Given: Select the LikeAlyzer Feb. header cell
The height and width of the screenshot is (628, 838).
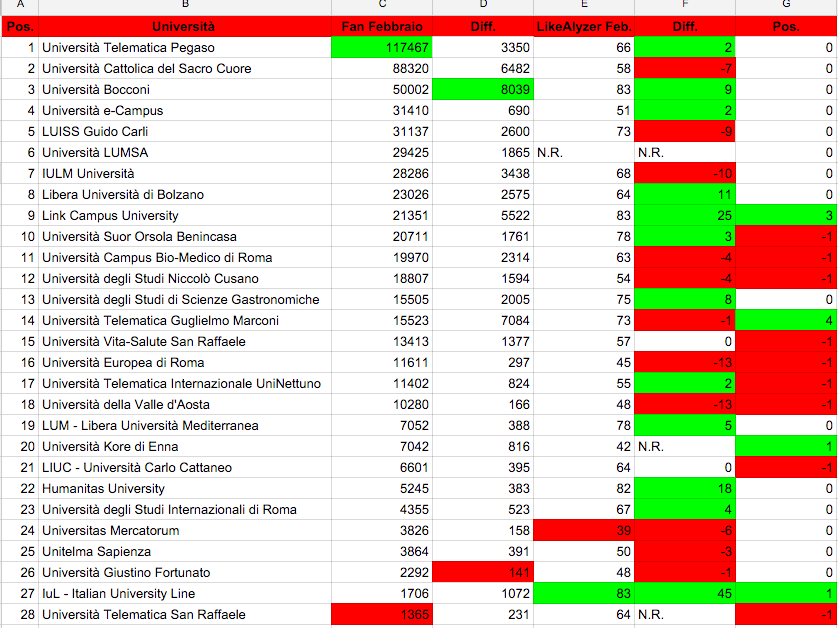Looking at the screenshot, I should pos(584,27).
